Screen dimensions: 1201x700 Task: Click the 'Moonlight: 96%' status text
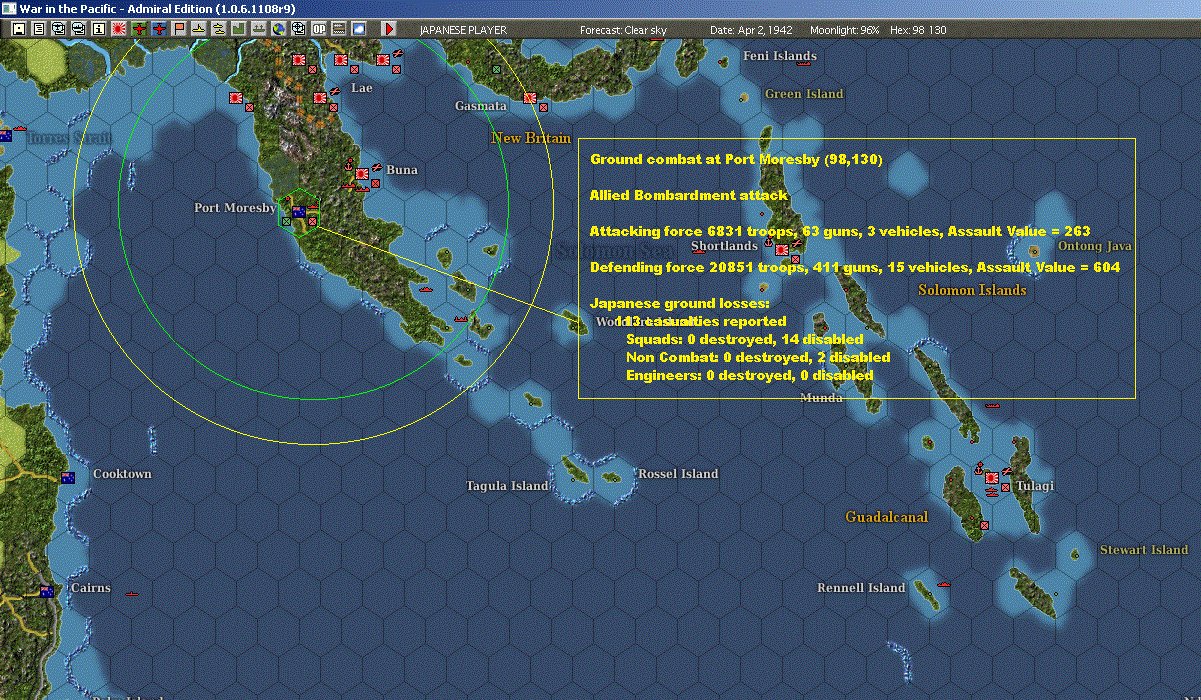[845, 30]
